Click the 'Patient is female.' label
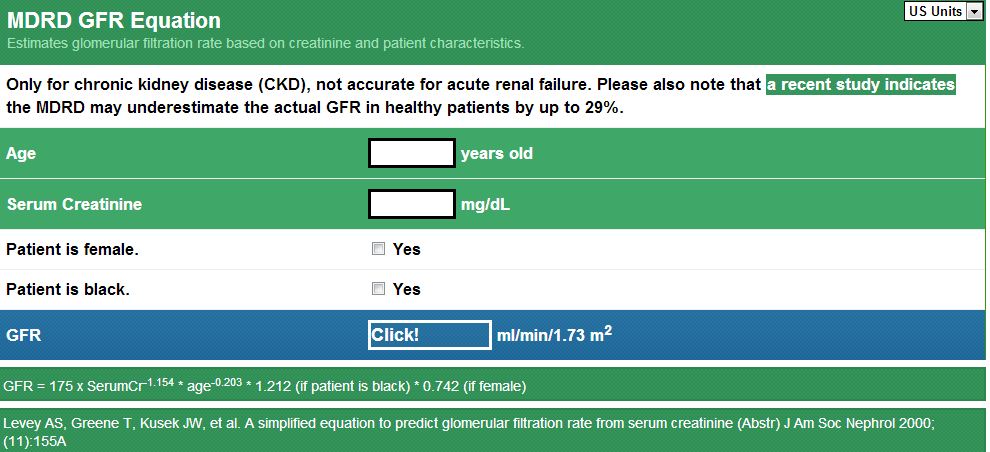990x452 pixels. tap(72, 249)
